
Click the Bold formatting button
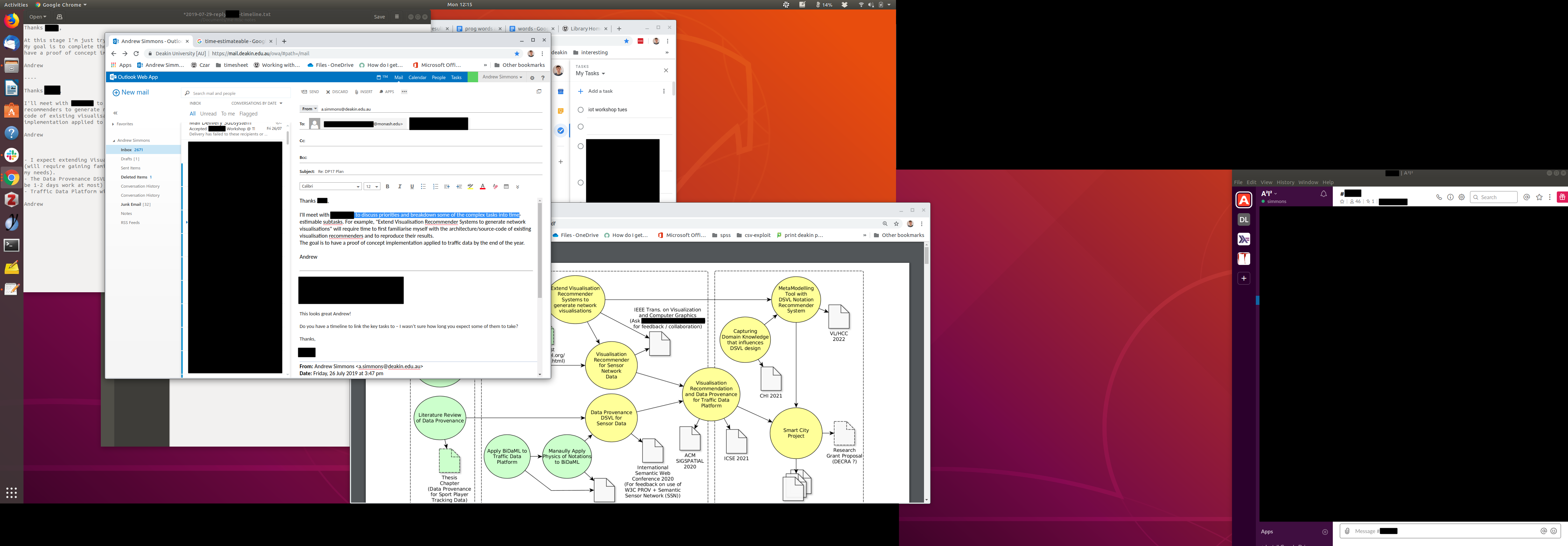point(387,186)
